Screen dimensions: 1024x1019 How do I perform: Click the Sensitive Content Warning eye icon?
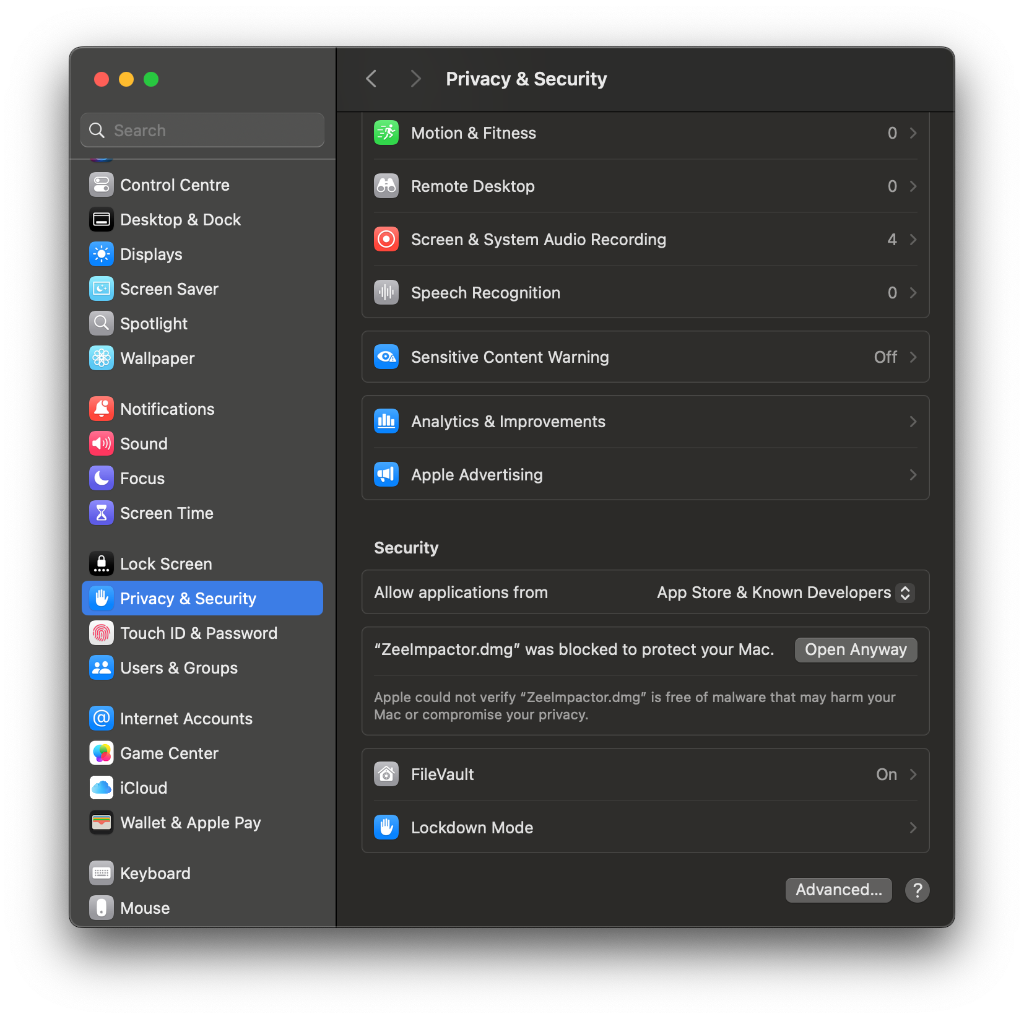[x=387, y=357]
